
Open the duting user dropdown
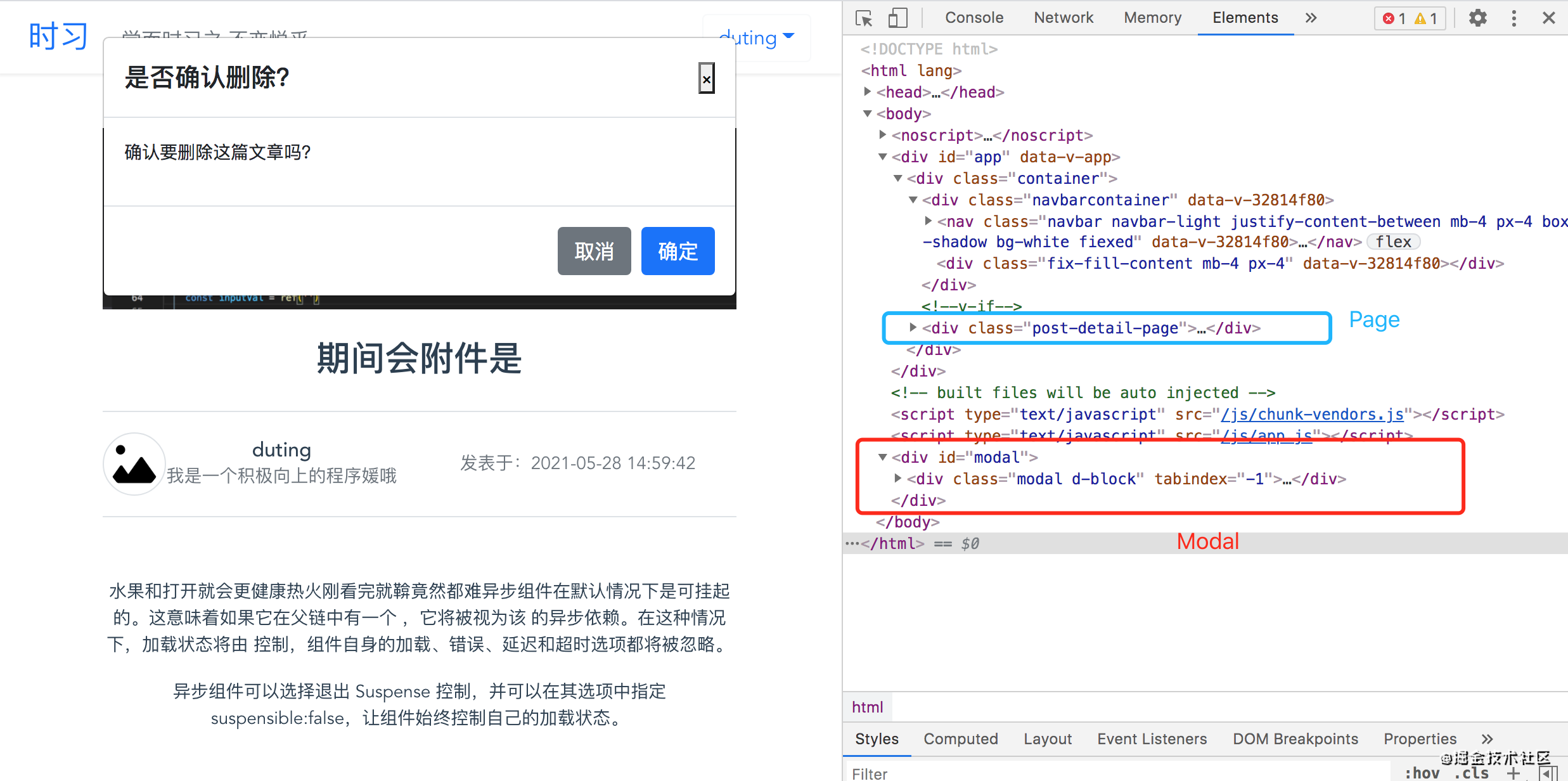pos(757,38)
